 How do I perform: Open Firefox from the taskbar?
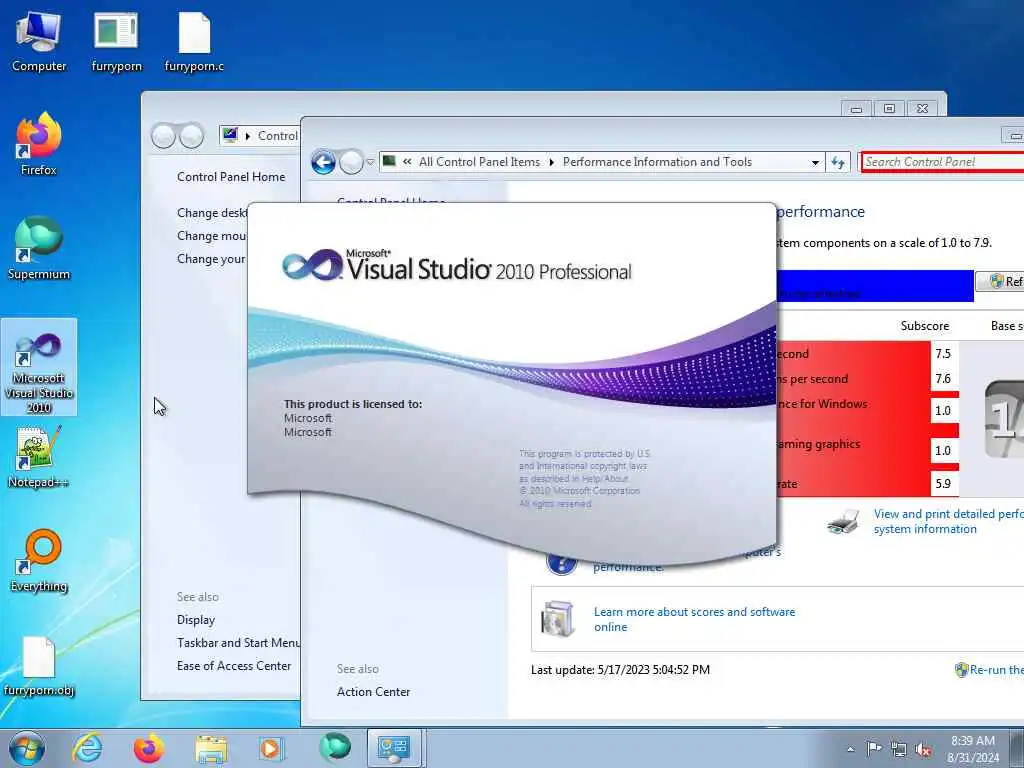coord(148,748)
